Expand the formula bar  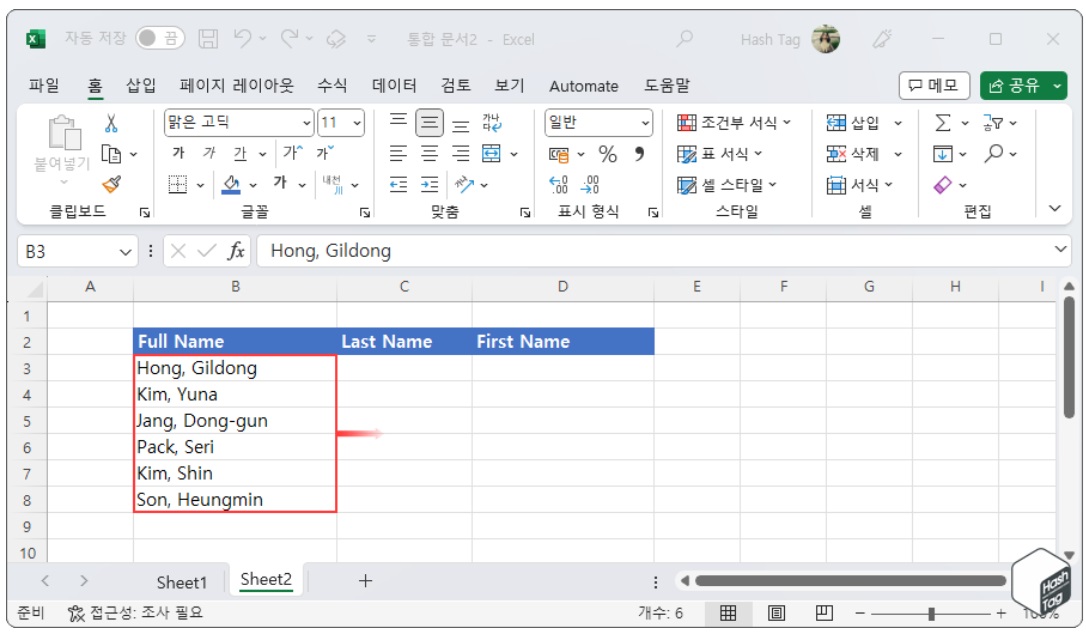[1060, 249]
